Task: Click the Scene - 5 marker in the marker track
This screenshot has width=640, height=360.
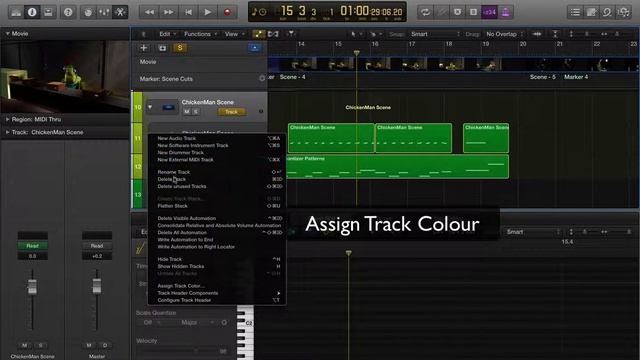Action: click(x=542, y=77)
